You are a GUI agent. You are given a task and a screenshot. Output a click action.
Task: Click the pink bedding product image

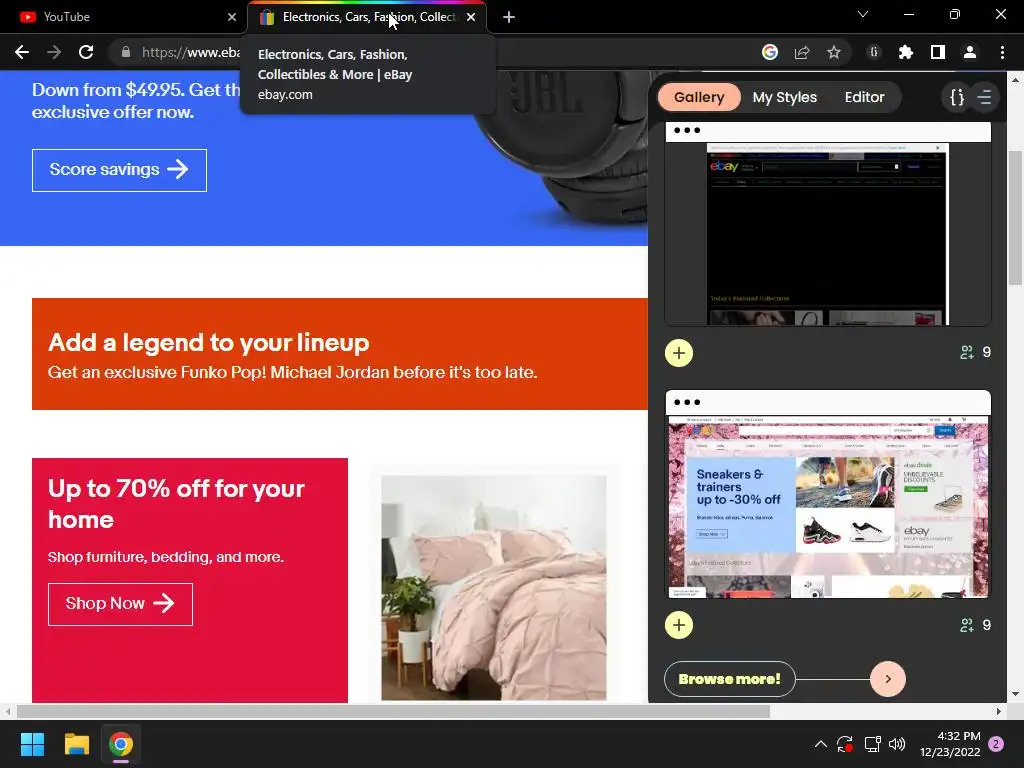[x=494, y=588]
